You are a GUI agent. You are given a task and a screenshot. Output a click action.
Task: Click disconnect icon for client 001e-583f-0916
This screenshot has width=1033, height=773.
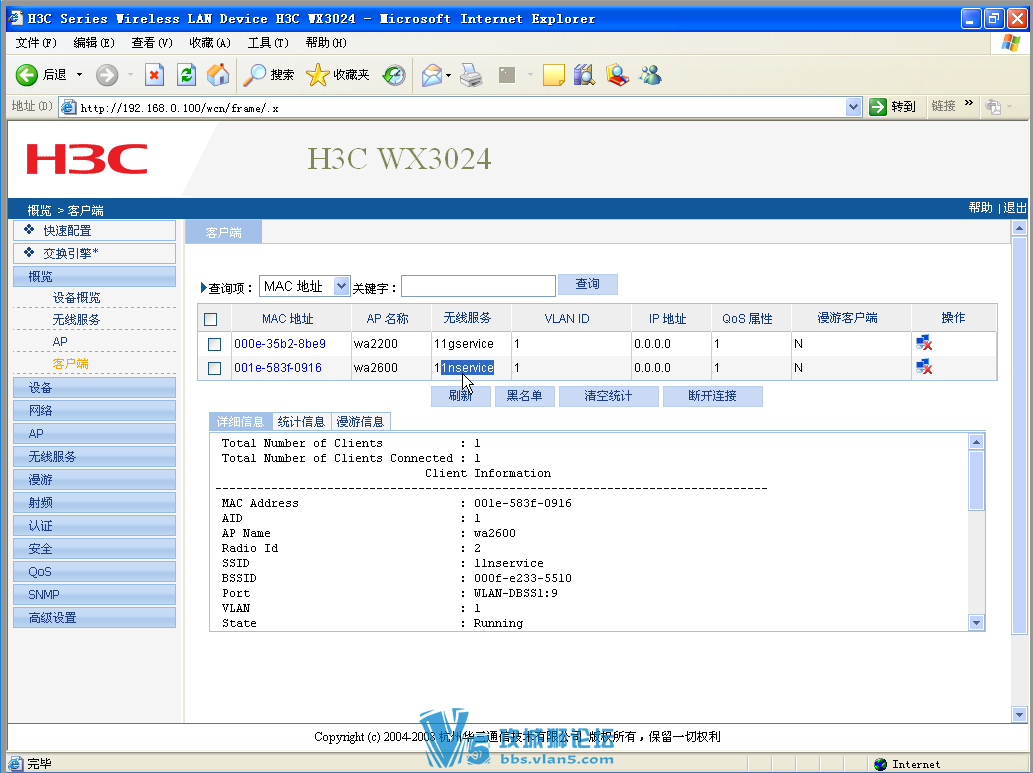[924, 367]
